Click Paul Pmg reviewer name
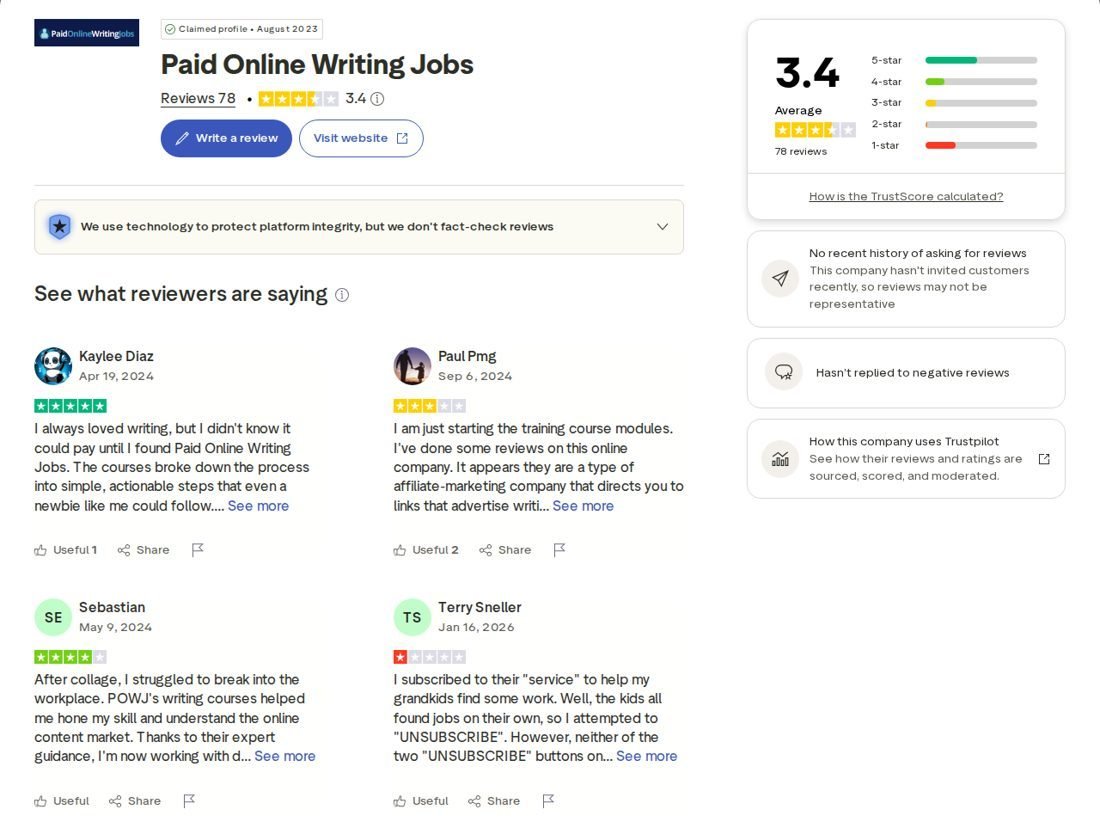Viewport: 1100px width, 834px height. tap(467, 356)
